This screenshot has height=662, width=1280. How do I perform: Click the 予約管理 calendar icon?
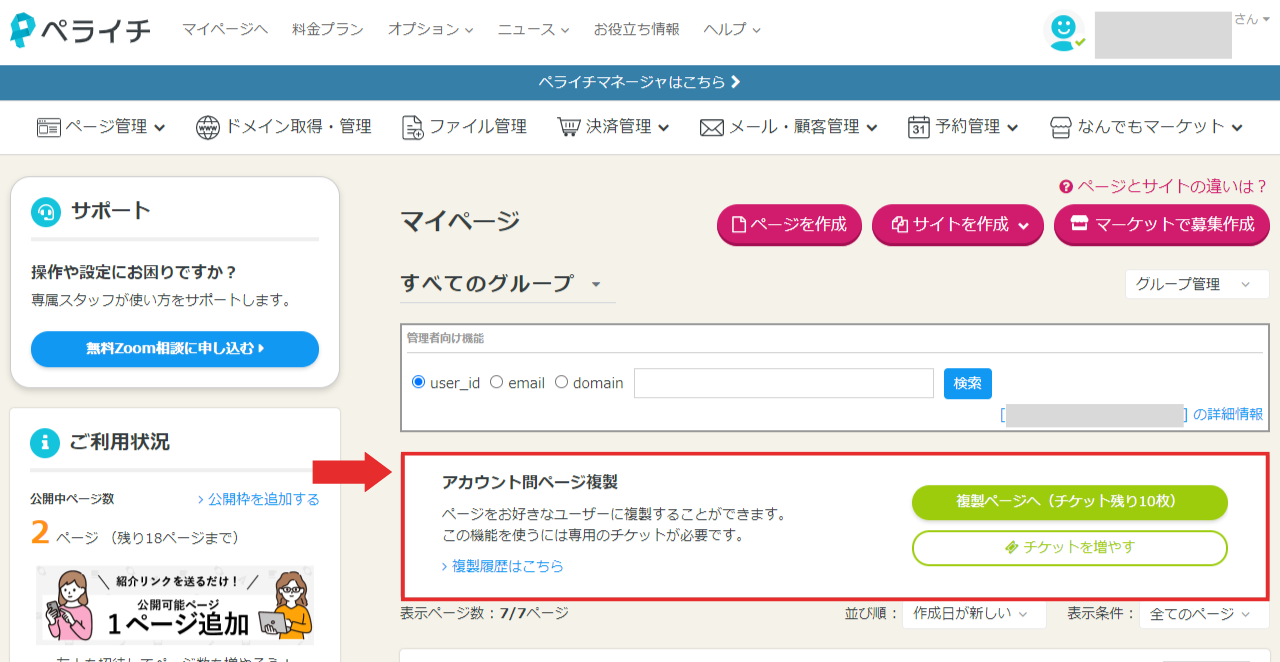[x=919, y=127]
